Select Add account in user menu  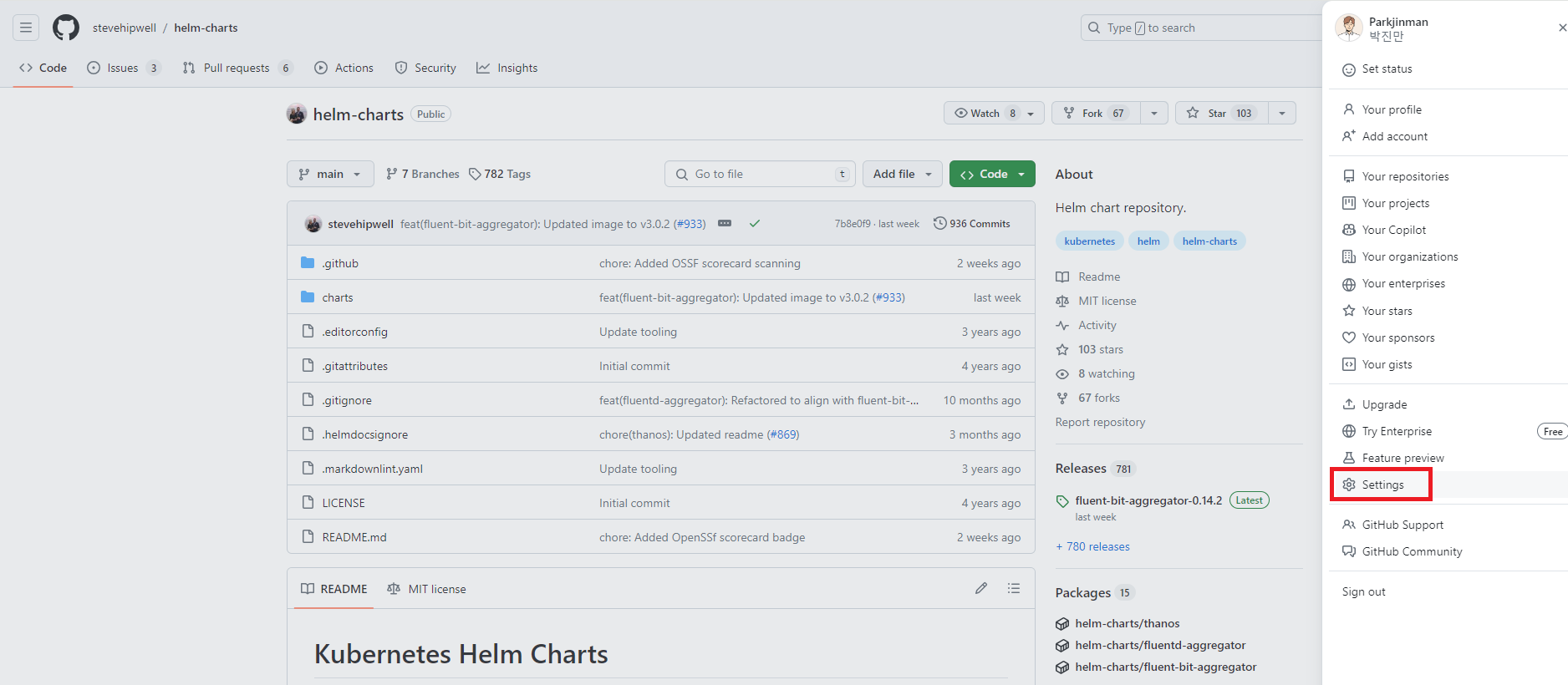click(x=1386, y=136)
